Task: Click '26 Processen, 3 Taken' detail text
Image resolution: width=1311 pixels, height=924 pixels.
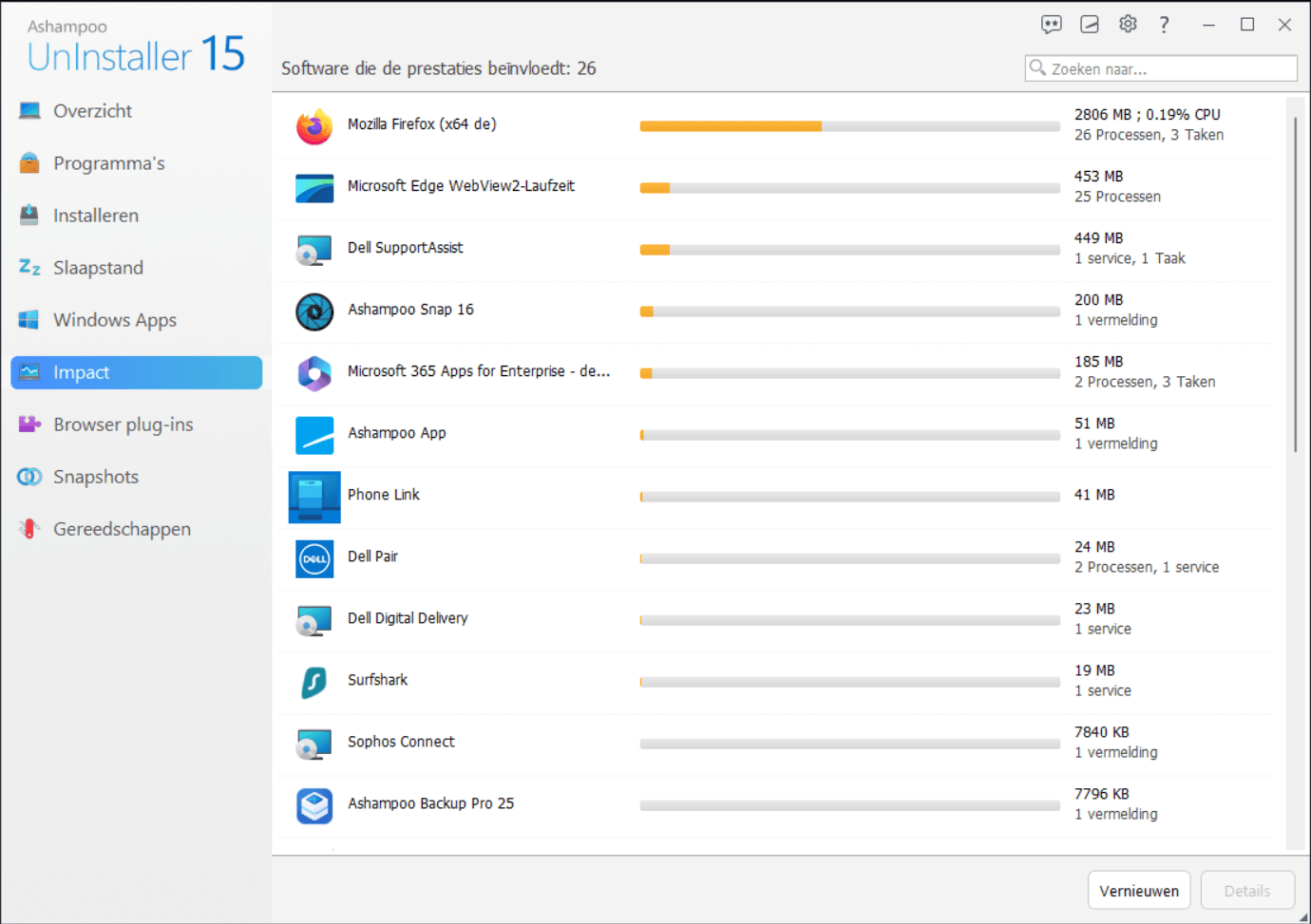Action: [x=1149, y=135]
